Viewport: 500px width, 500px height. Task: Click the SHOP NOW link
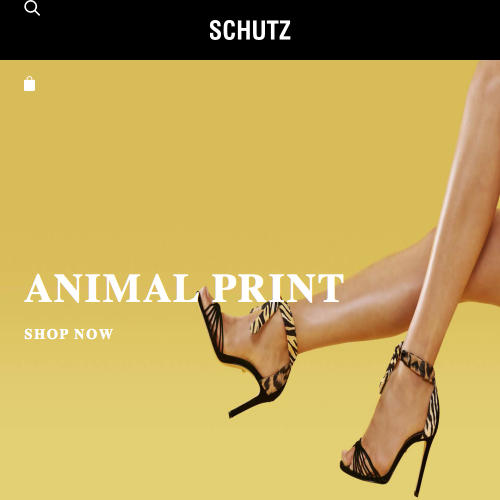coord(69,334)
